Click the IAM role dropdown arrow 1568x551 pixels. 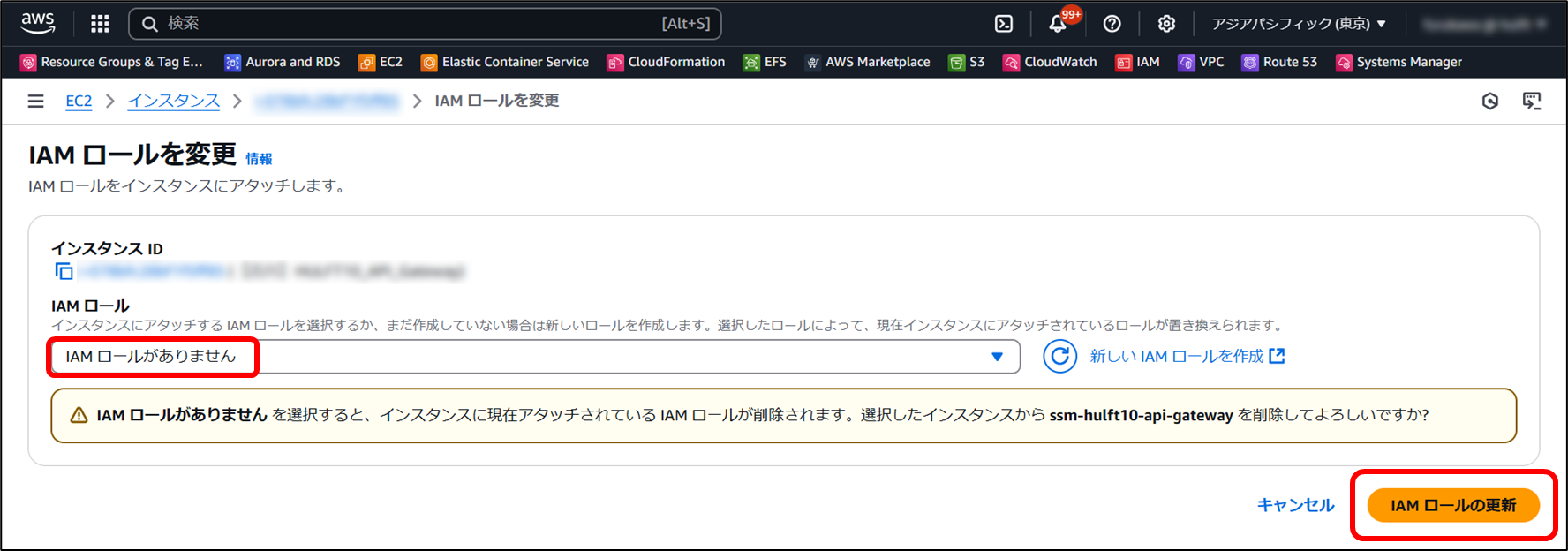coord(997,357)
